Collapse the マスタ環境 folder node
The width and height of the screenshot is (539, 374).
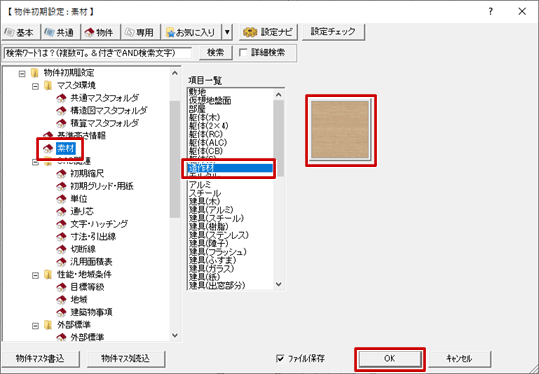point(35,86)
